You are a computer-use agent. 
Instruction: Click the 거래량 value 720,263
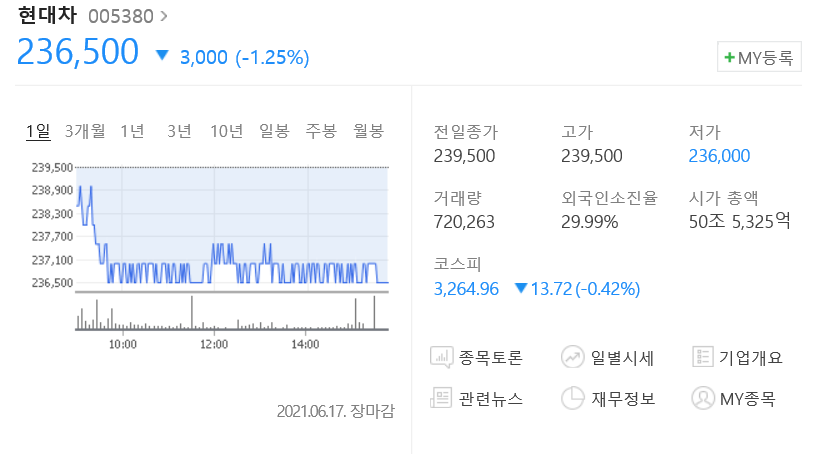click(464, 222)
